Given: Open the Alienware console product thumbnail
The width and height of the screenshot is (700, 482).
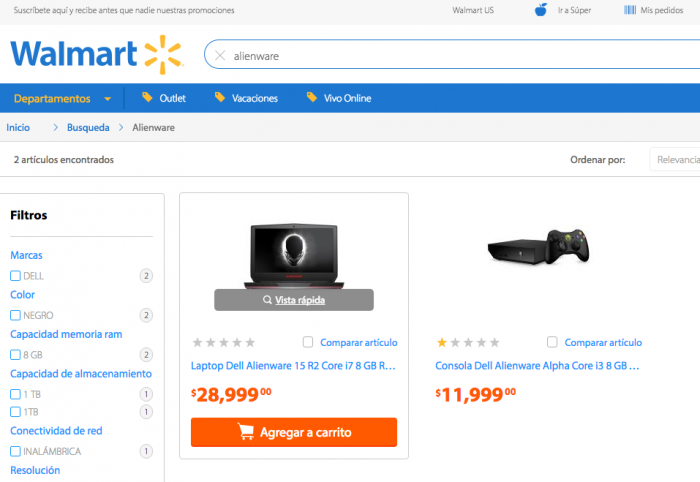Looking at the screenshot, I should coord(538,248).
